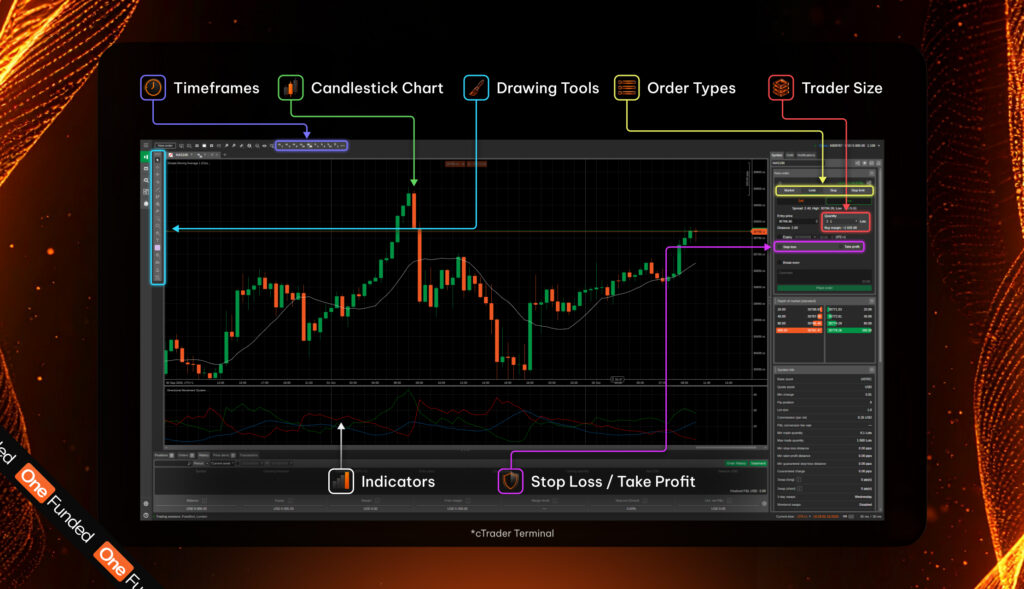Open the cTrader hamburger main menu
Image resolution: width=1024 pixels, height=589 pixels.
click(146, 146)
